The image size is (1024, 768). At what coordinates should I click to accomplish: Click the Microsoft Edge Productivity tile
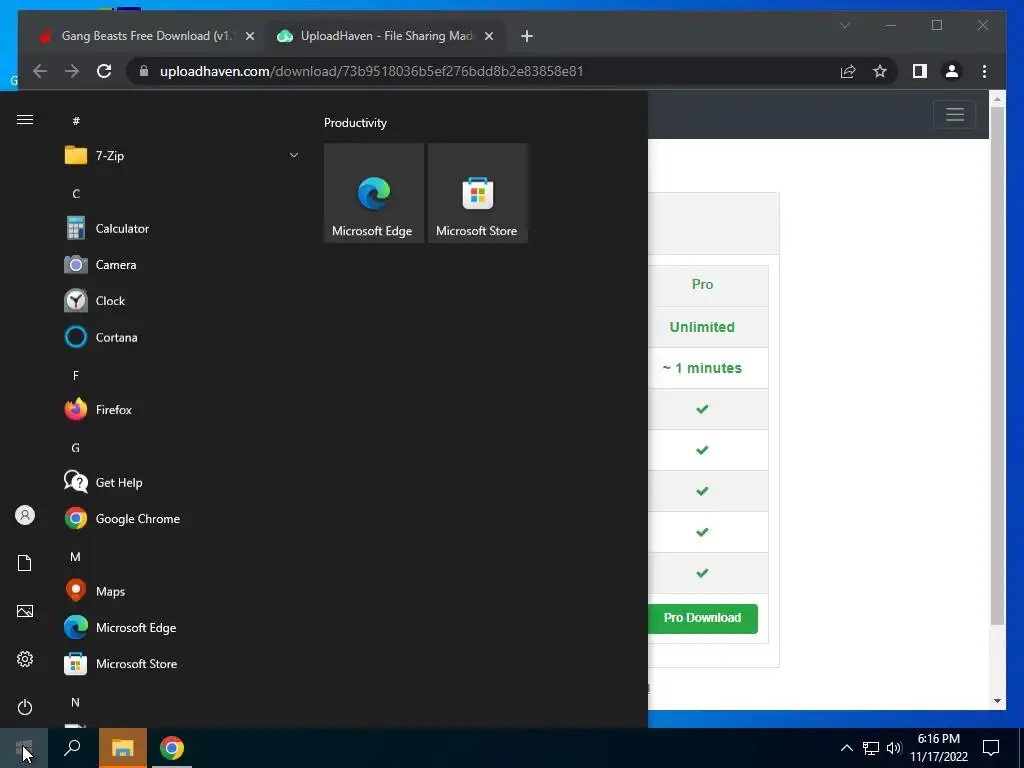coord(374,193)
